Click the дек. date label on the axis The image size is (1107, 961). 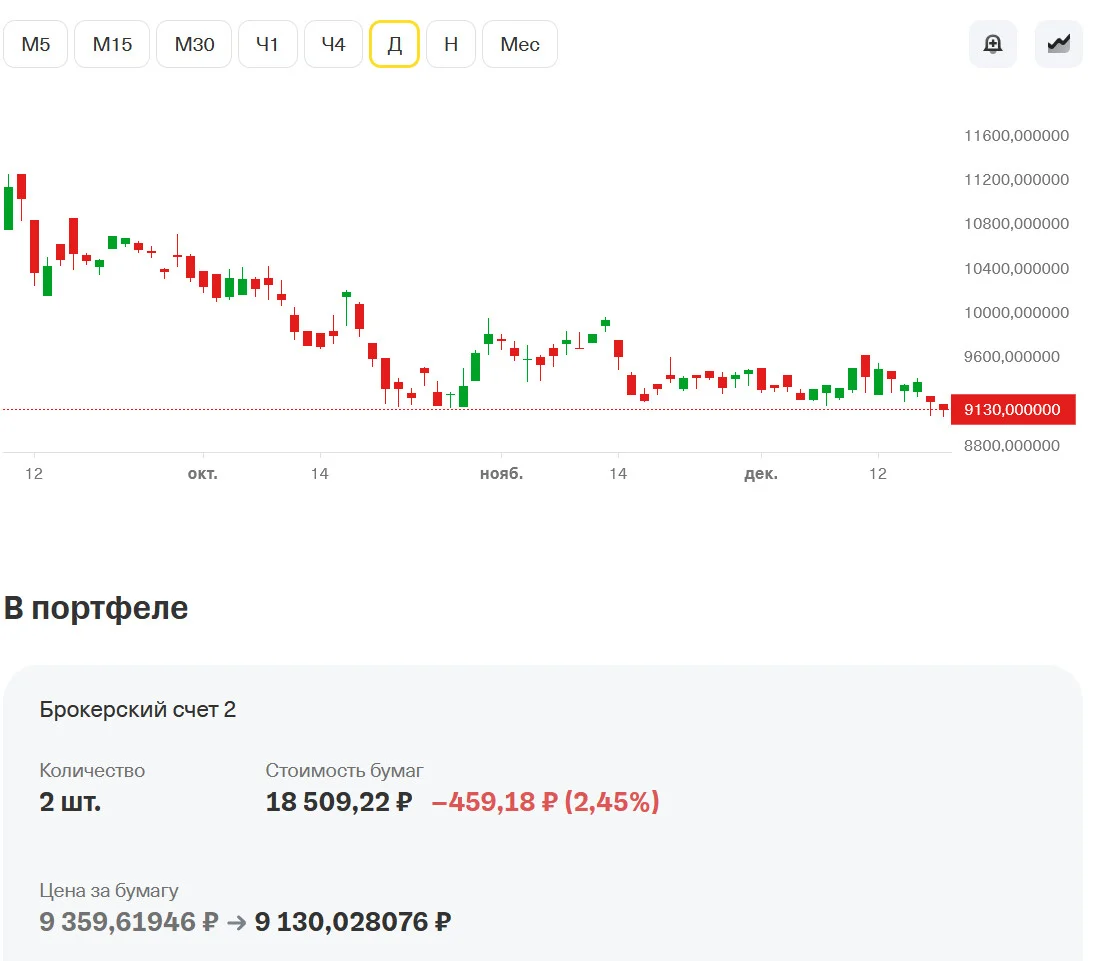[x=761, y=474]
